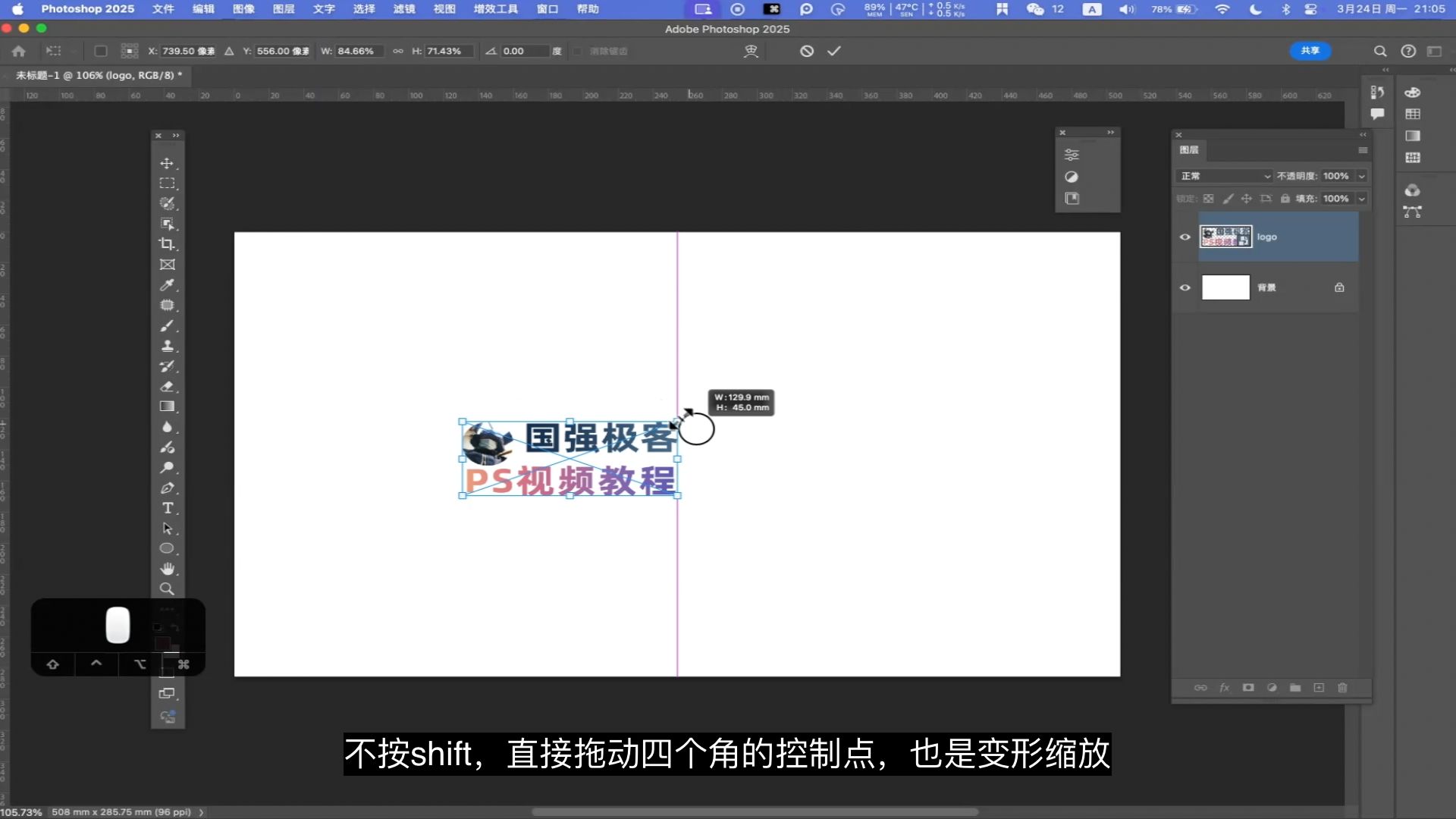Open the Layers panel menu

tap(1363, 150)
